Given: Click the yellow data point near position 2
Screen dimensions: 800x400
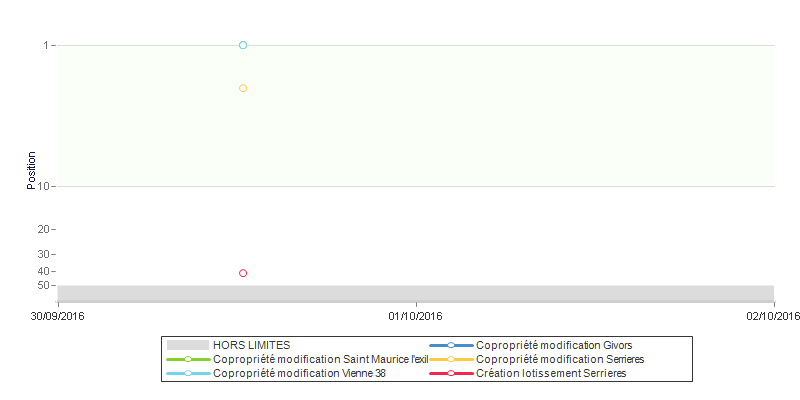Looking at the screenshot, I should [x=243, y=88].
